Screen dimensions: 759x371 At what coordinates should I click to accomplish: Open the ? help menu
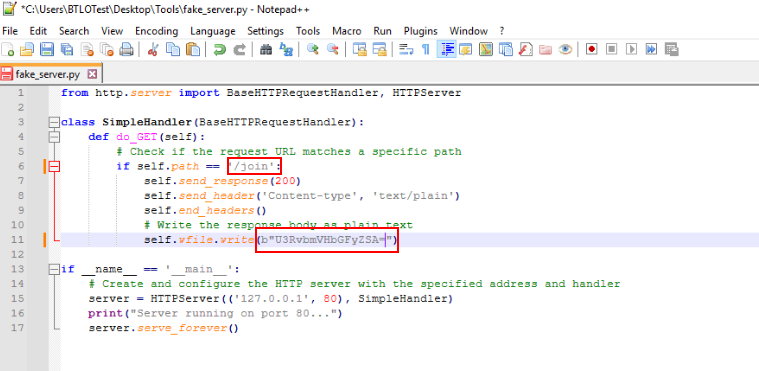tap(502, 31)
